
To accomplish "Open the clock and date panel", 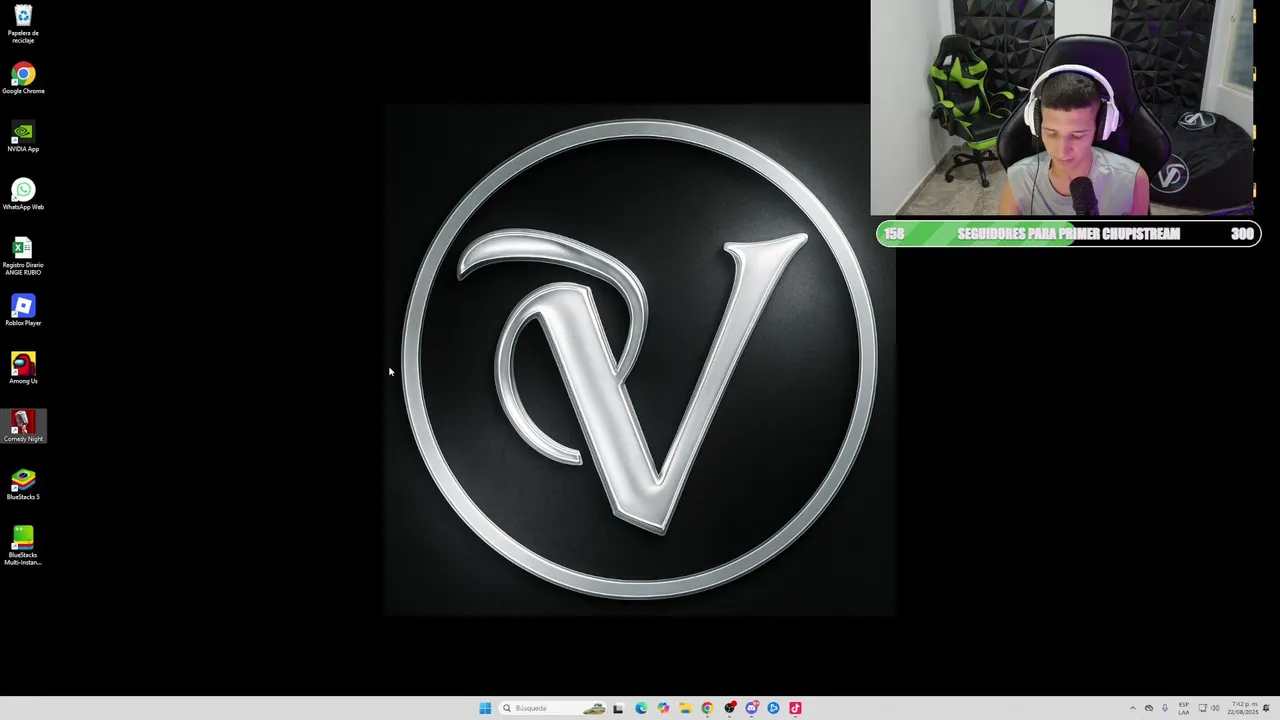I will pos(1244,708).
